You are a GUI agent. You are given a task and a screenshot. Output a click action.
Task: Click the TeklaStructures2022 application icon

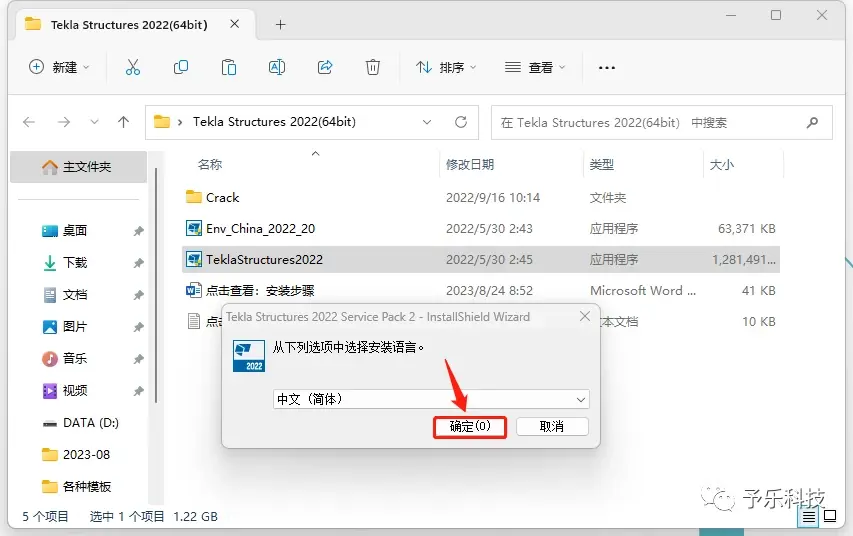[x=194, y=259]
